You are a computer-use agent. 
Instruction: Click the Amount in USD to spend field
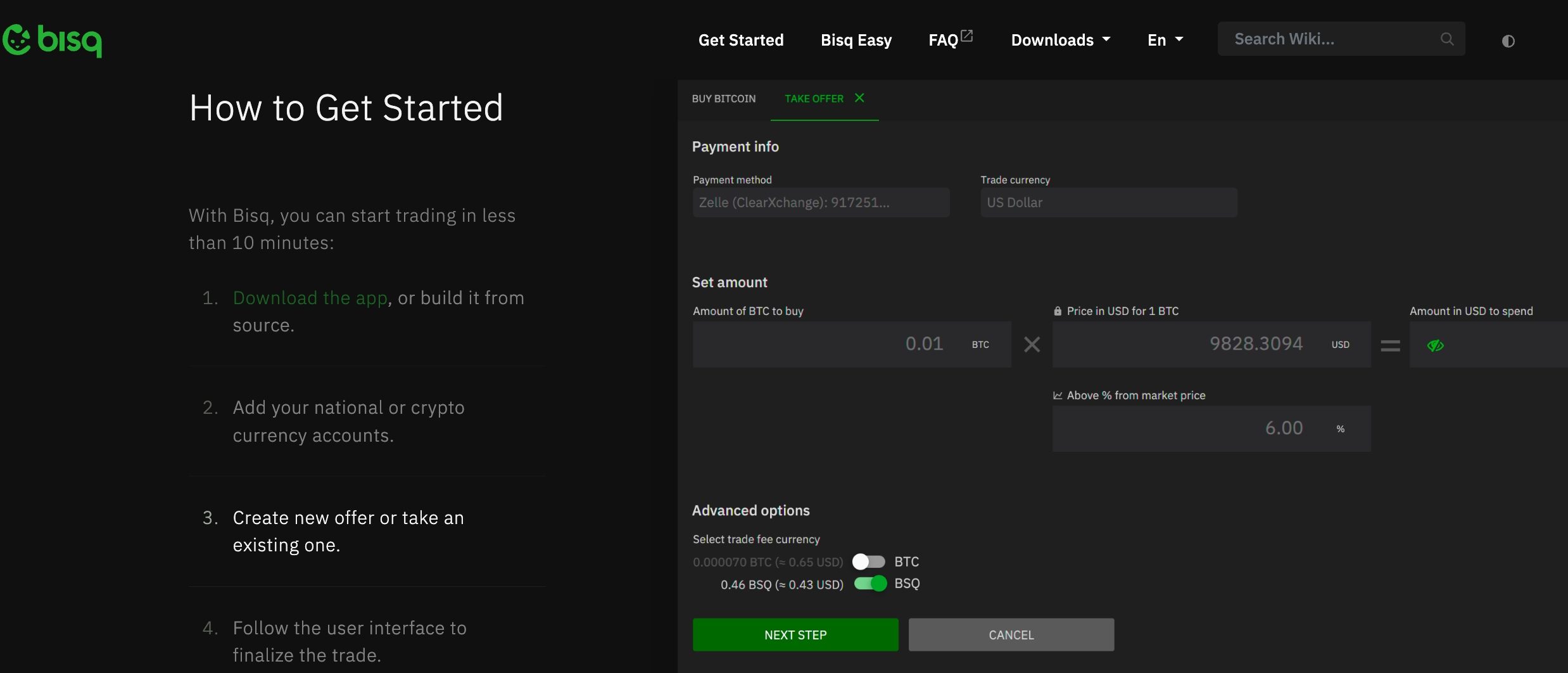pos(1489,344)
